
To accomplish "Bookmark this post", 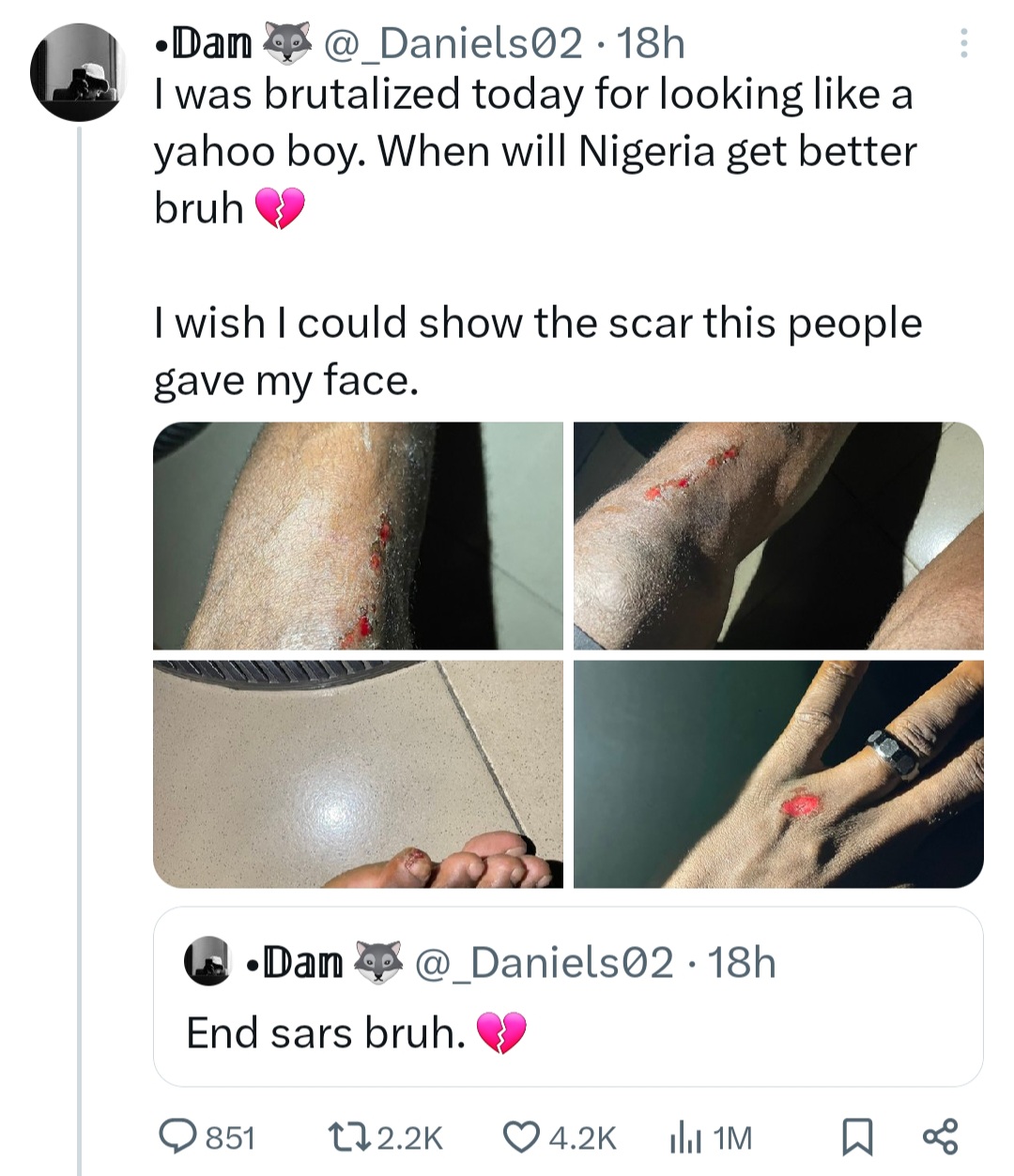I will [856, 1137].
